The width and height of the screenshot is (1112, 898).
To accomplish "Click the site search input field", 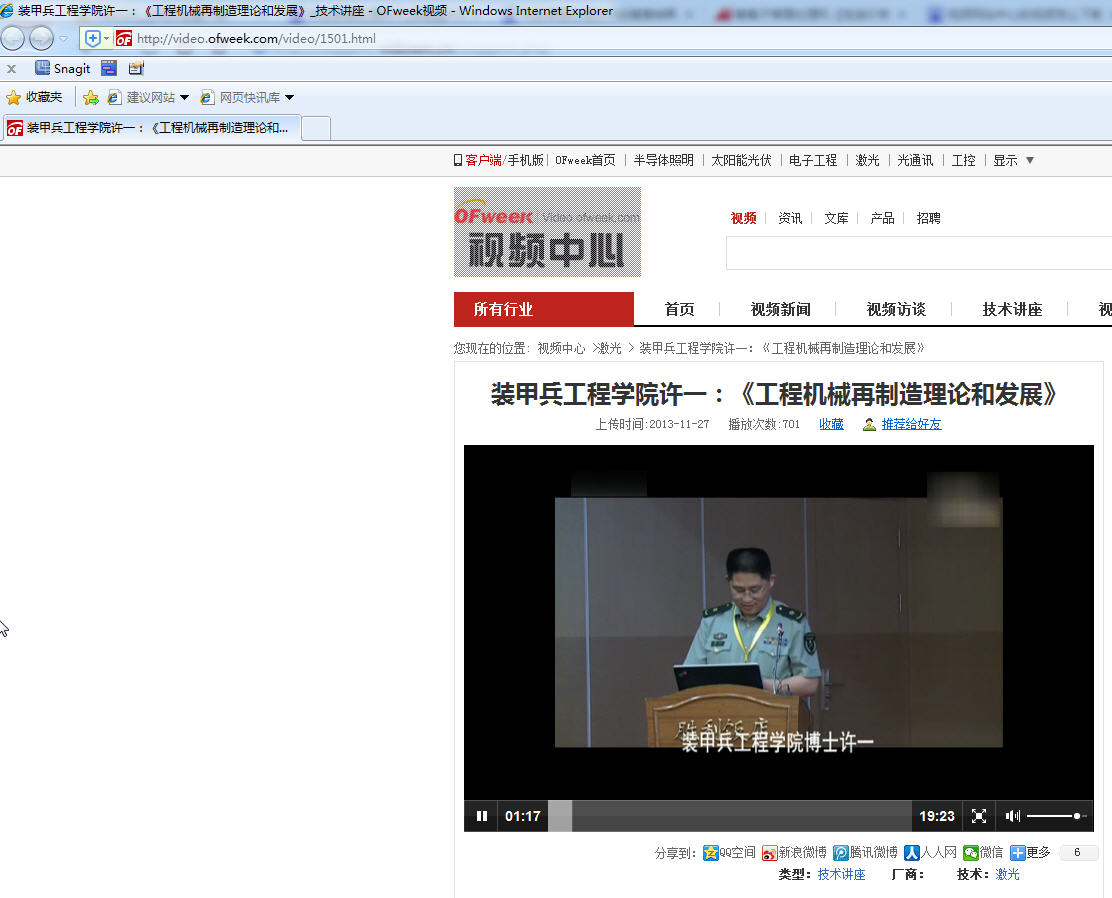I will point(918,253).
